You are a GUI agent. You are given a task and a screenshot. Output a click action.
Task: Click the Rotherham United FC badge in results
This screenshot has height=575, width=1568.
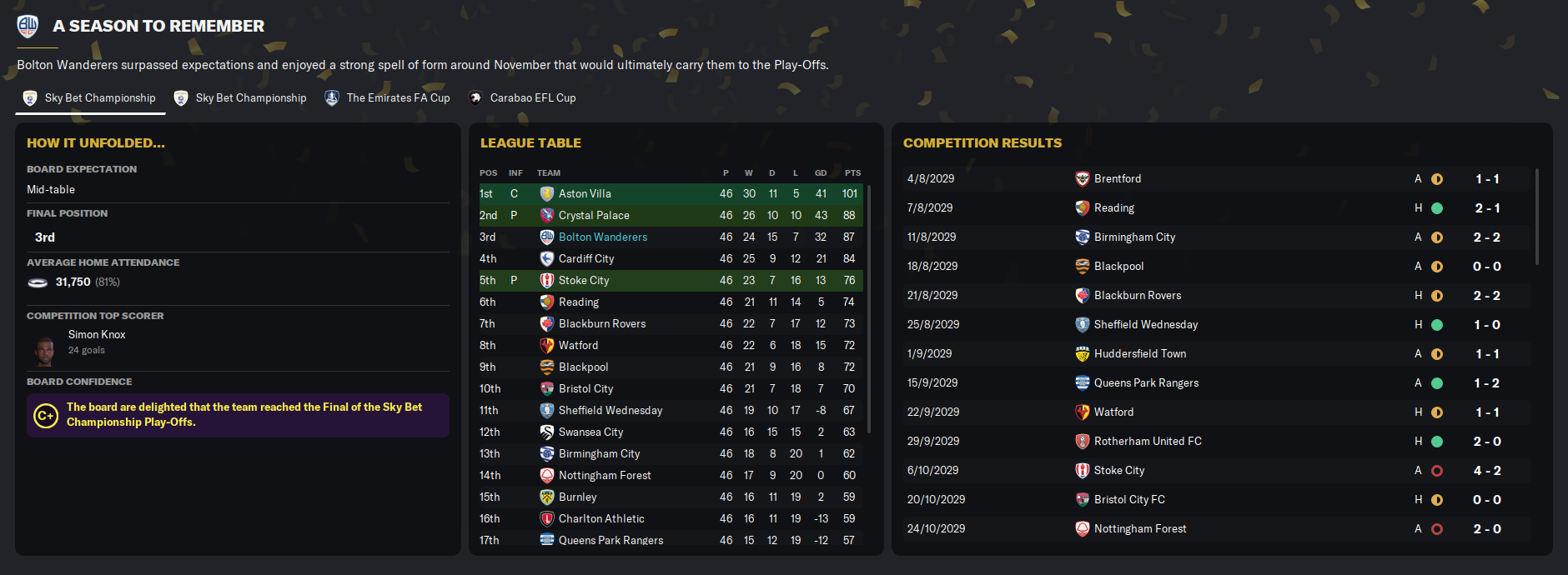pyautogui.click(x=1083, y=442)
